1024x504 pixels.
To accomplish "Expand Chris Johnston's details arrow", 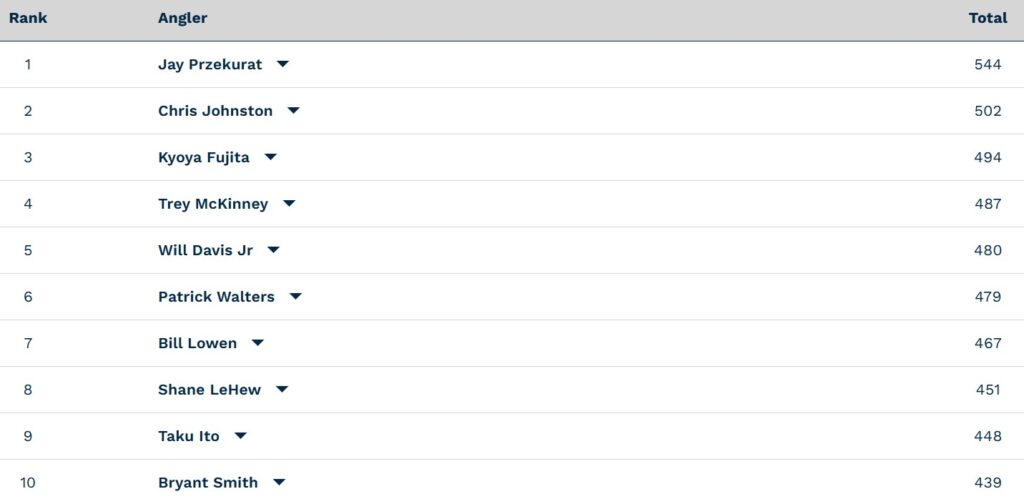I will [293, 110].
